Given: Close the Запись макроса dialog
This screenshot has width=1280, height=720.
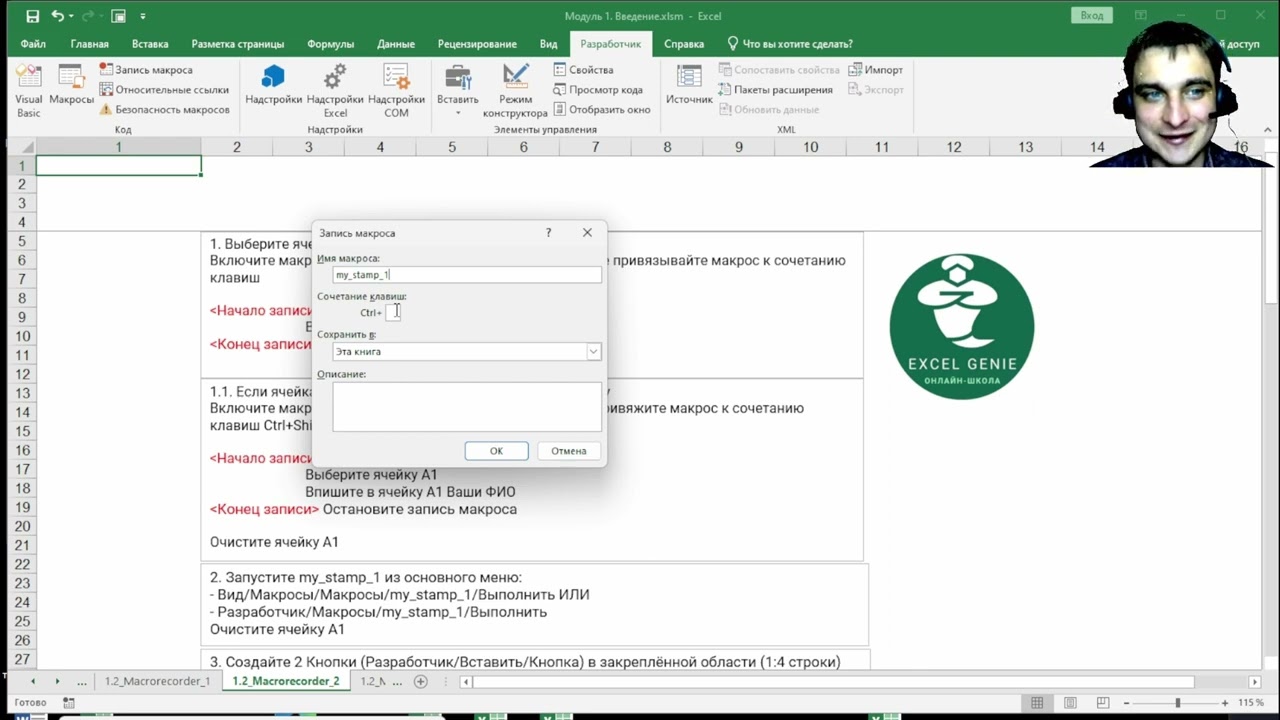Looking at the screenshot, I should pos(587,232).
